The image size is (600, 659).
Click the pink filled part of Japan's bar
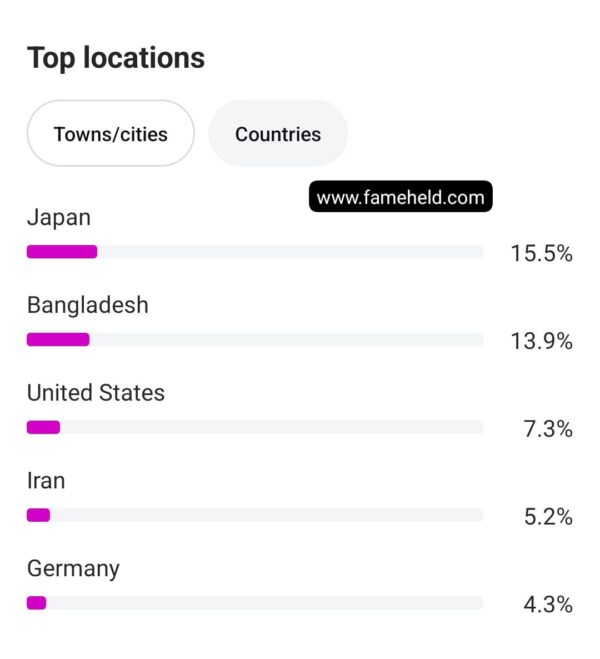pyautogui.click(x=62, y=252)
